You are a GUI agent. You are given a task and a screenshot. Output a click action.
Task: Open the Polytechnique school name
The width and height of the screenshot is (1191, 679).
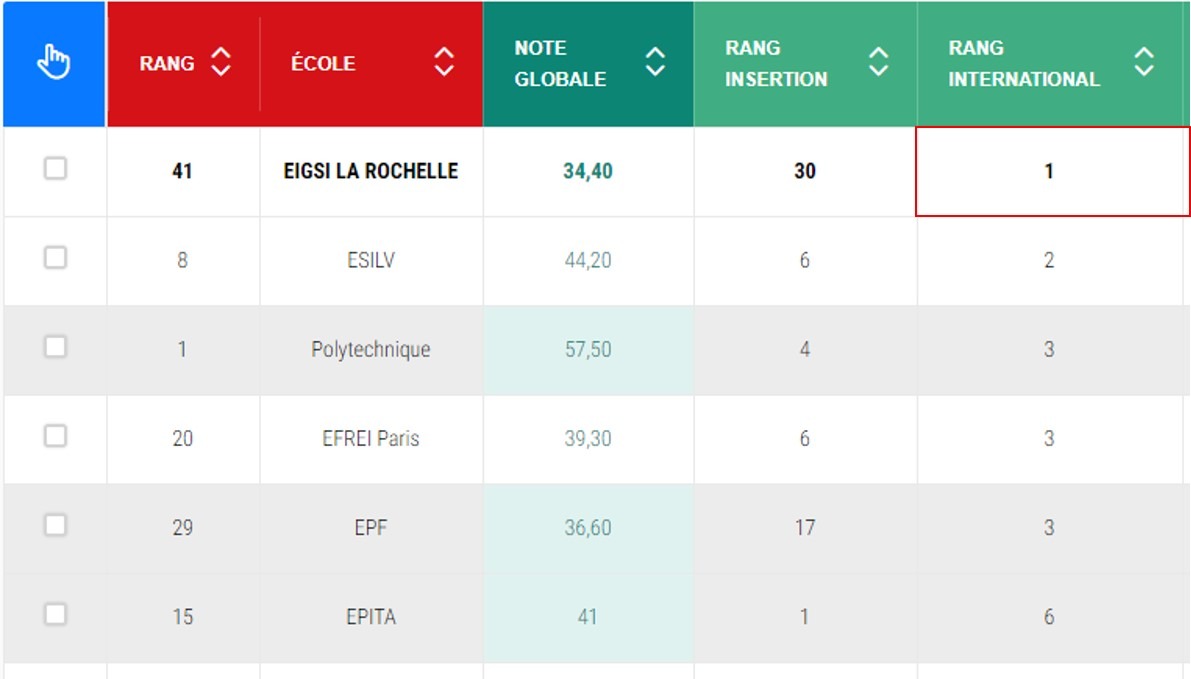(x=371, y=349)
